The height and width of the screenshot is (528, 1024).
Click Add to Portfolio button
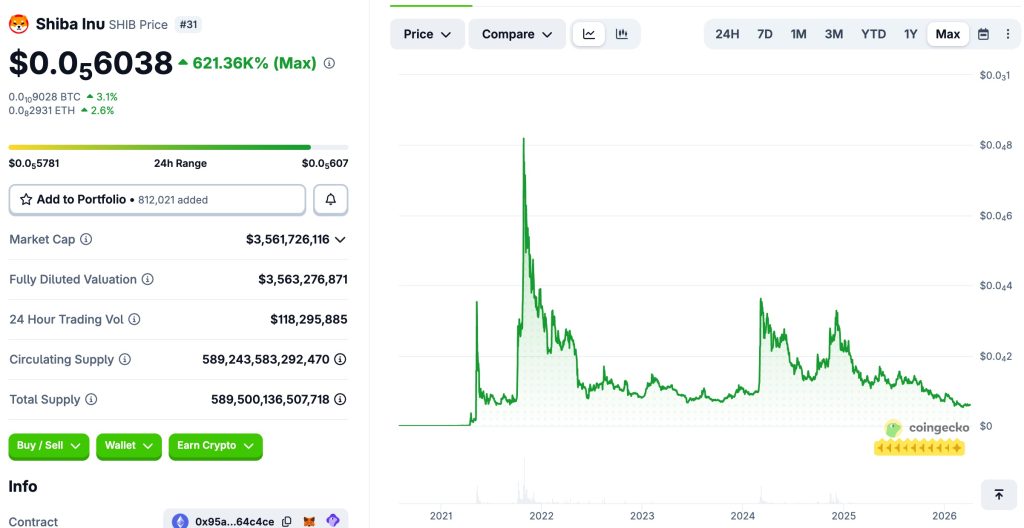point(157,199)
